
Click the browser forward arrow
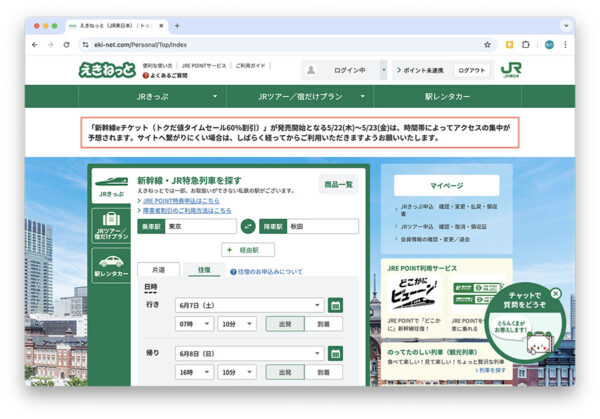[51, 45]
